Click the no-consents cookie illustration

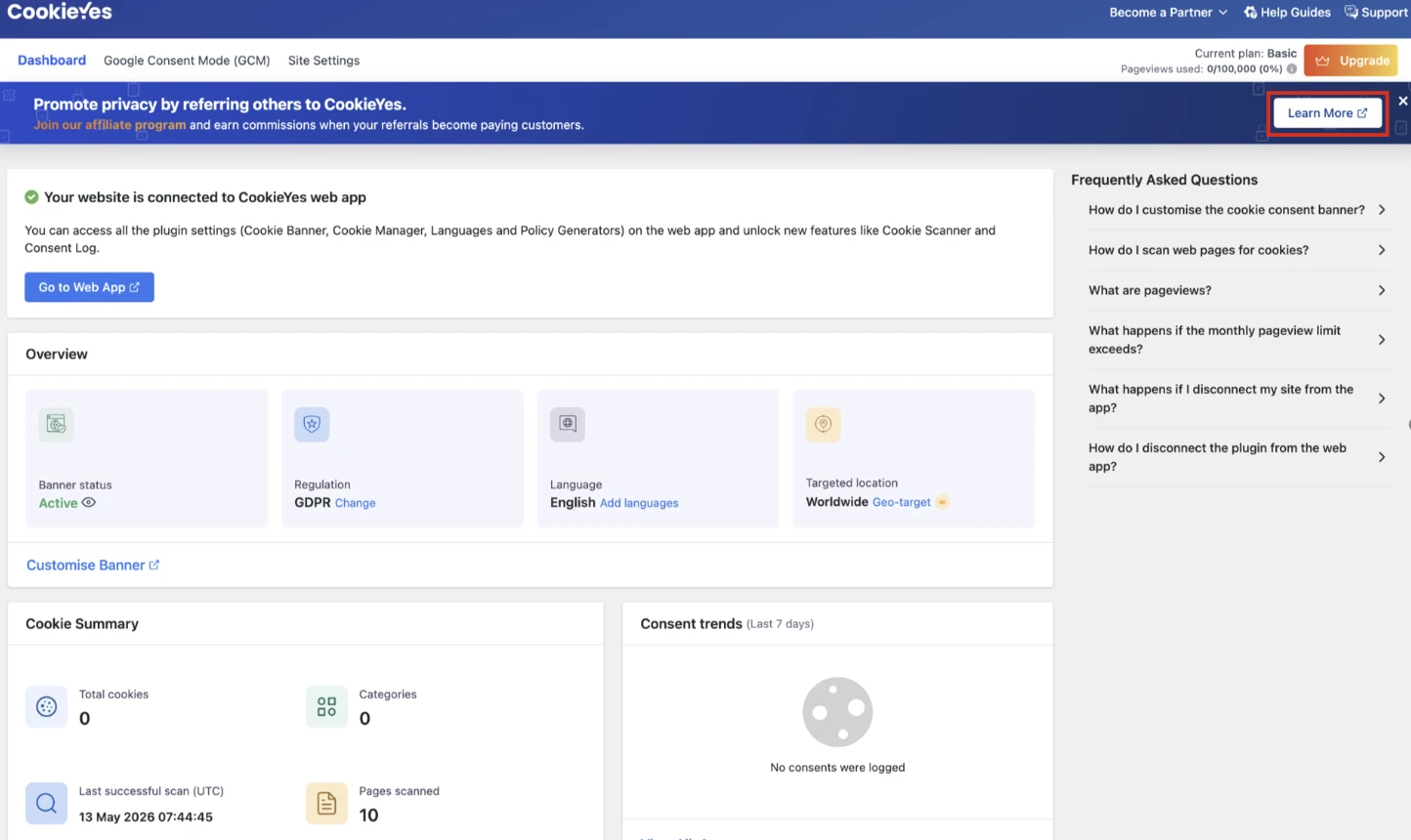pyautogui.click(x=837, y=712)
